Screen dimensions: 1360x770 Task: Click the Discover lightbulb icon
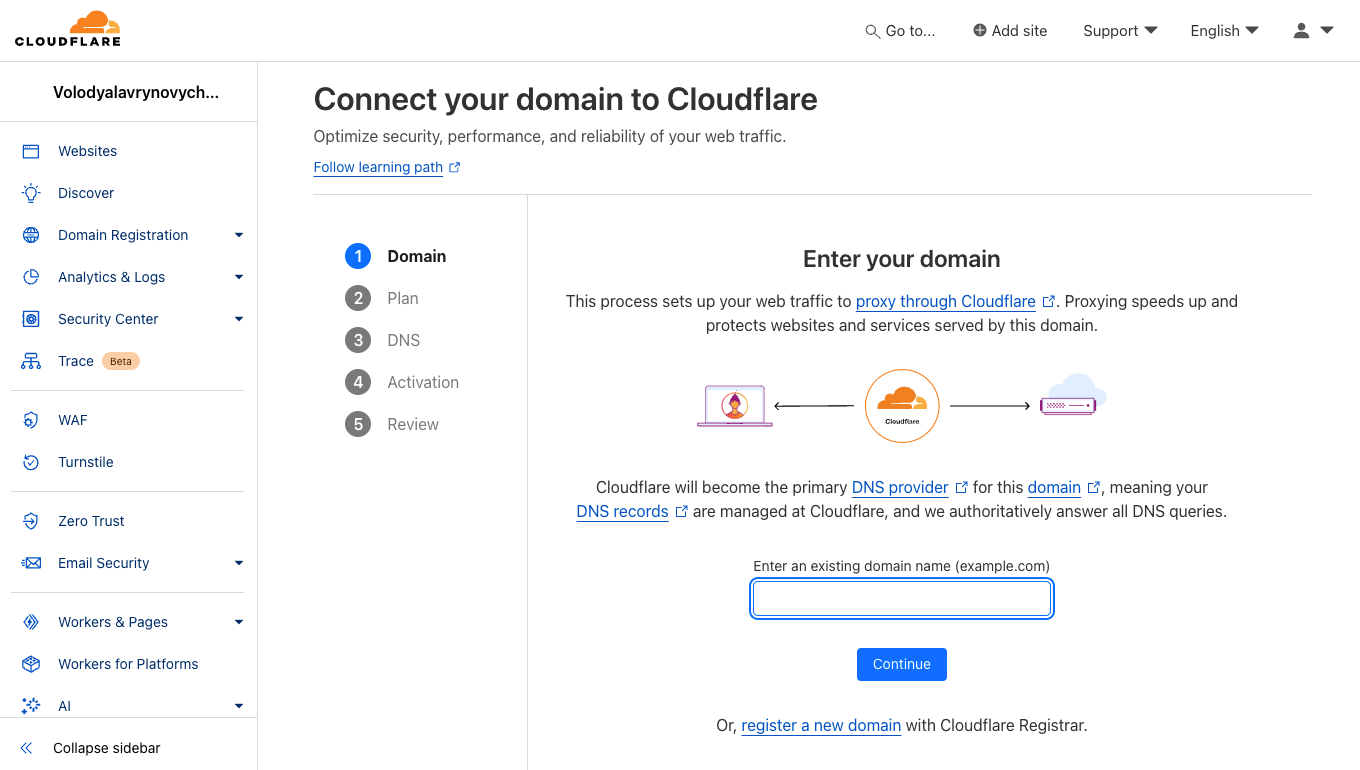click(31, 193)
